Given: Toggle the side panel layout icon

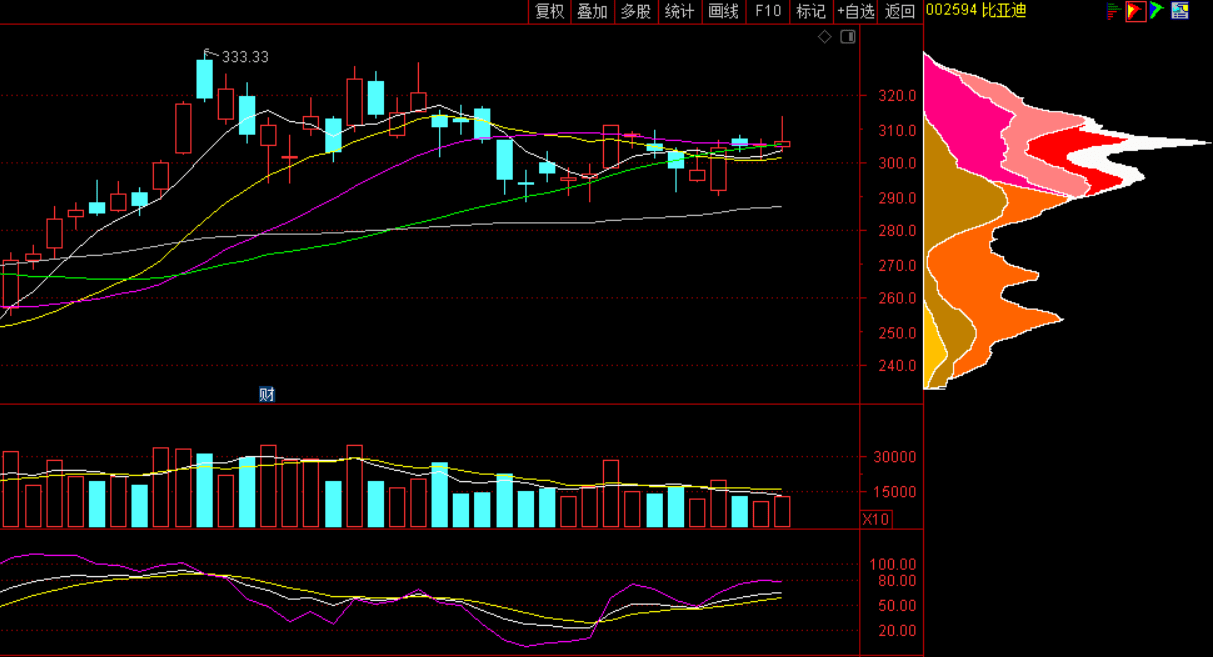Looking at the screenshot, I should pos(848,37).
